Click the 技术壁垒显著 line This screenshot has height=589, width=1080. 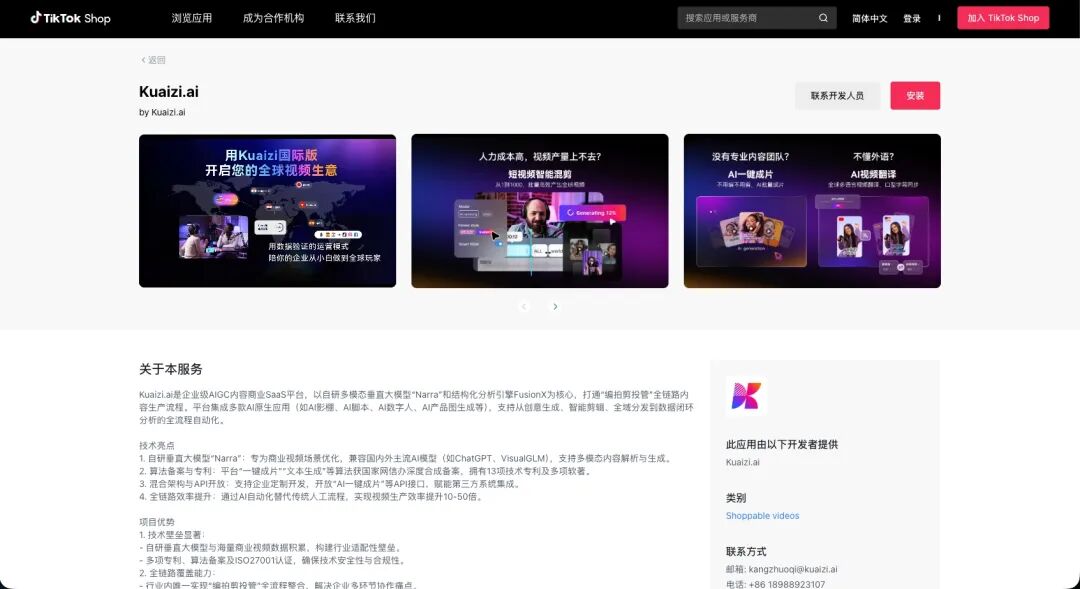pyautogui.click(x=172, y=535)
